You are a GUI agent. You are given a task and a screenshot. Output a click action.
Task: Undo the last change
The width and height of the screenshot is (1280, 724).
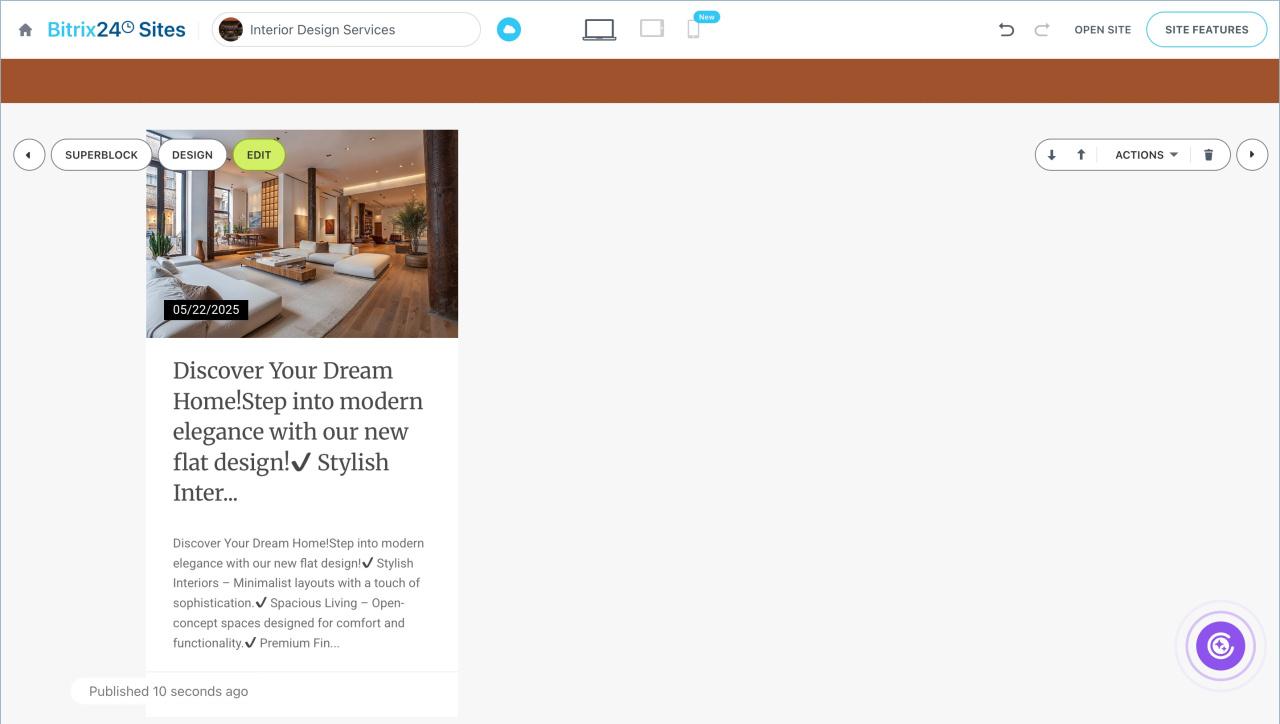(1006, 30)
